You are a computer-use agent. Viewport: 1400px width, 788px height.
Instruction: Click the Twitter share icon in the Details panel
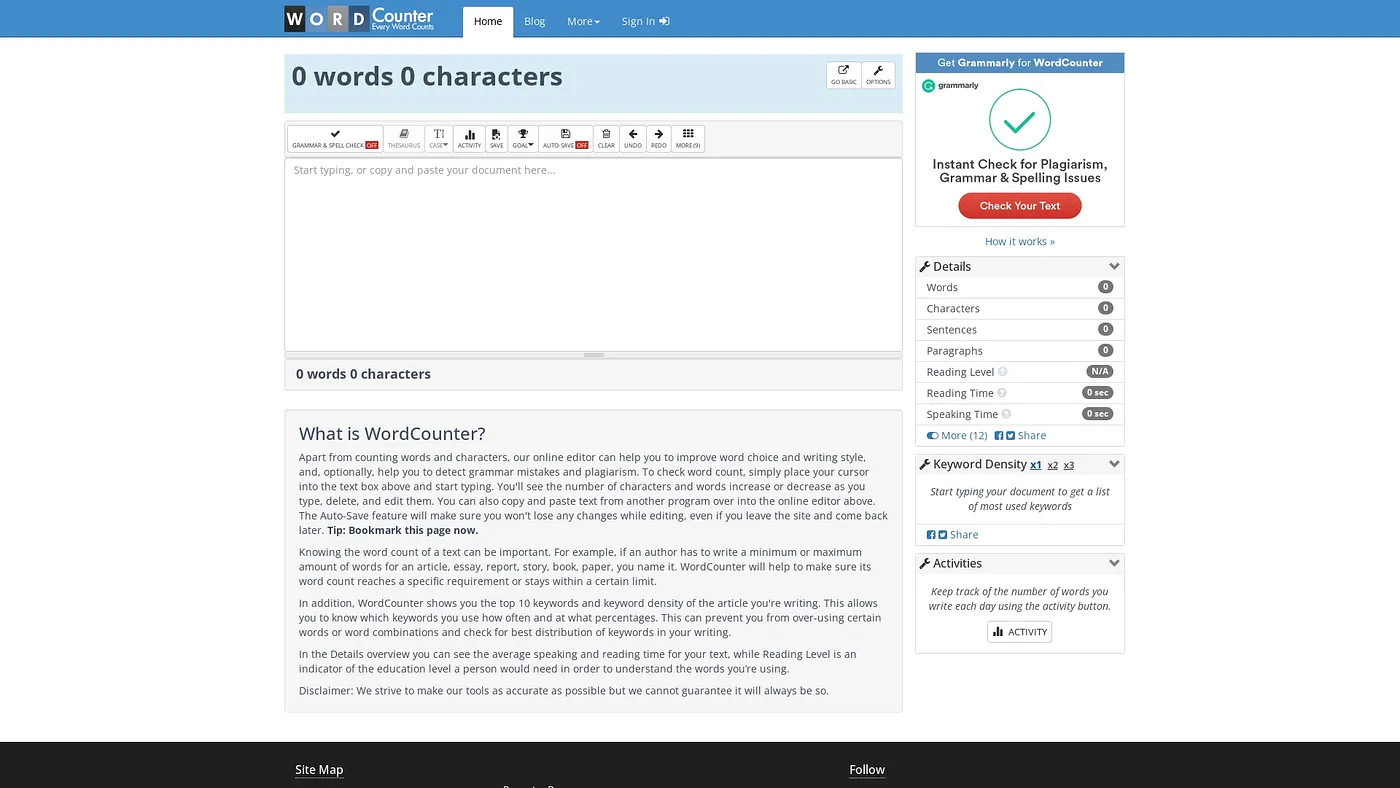pyautogui.click(x=1010, y=436)
